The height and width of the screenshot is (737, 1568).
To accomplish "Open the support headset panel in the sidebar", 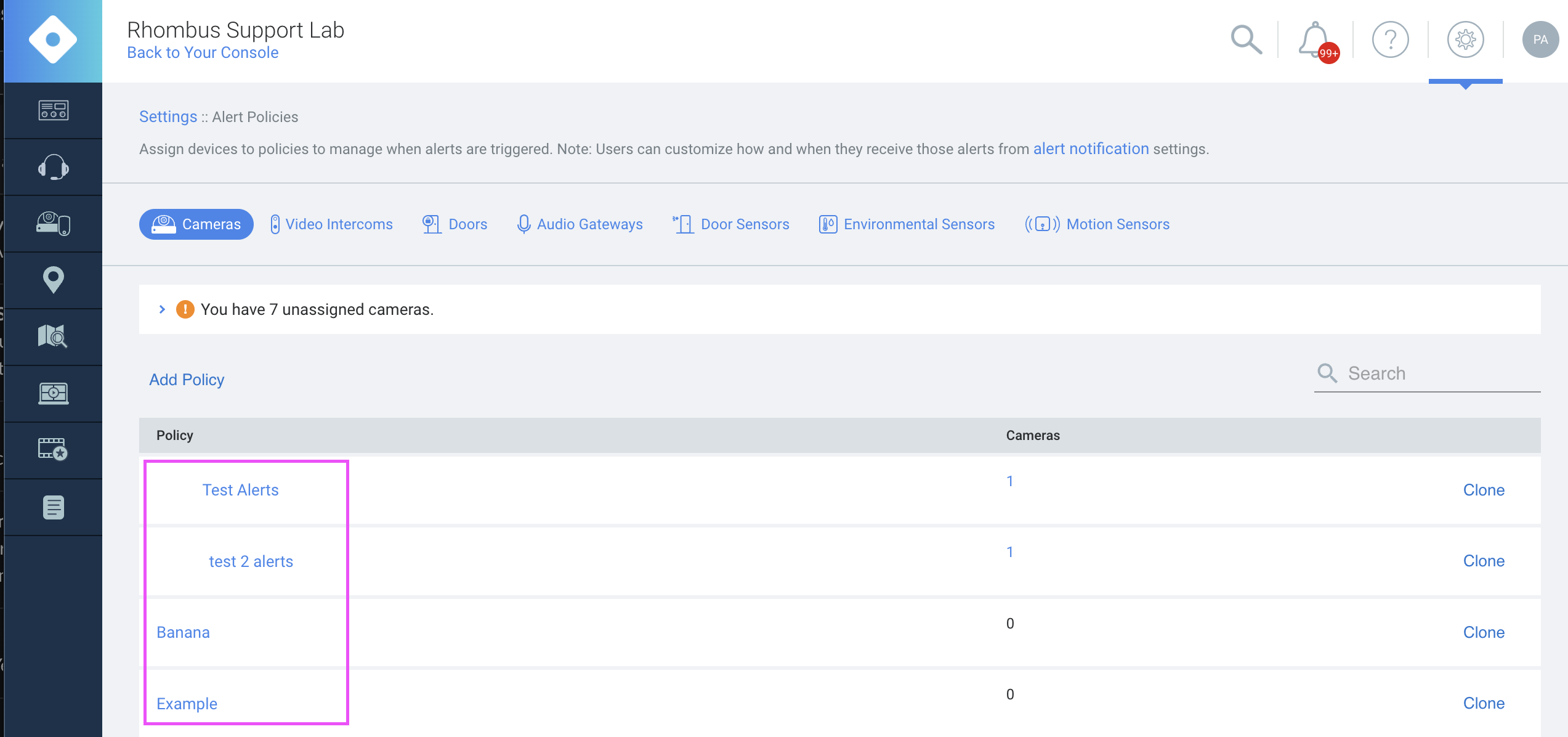I will click(x=52, y=166).
